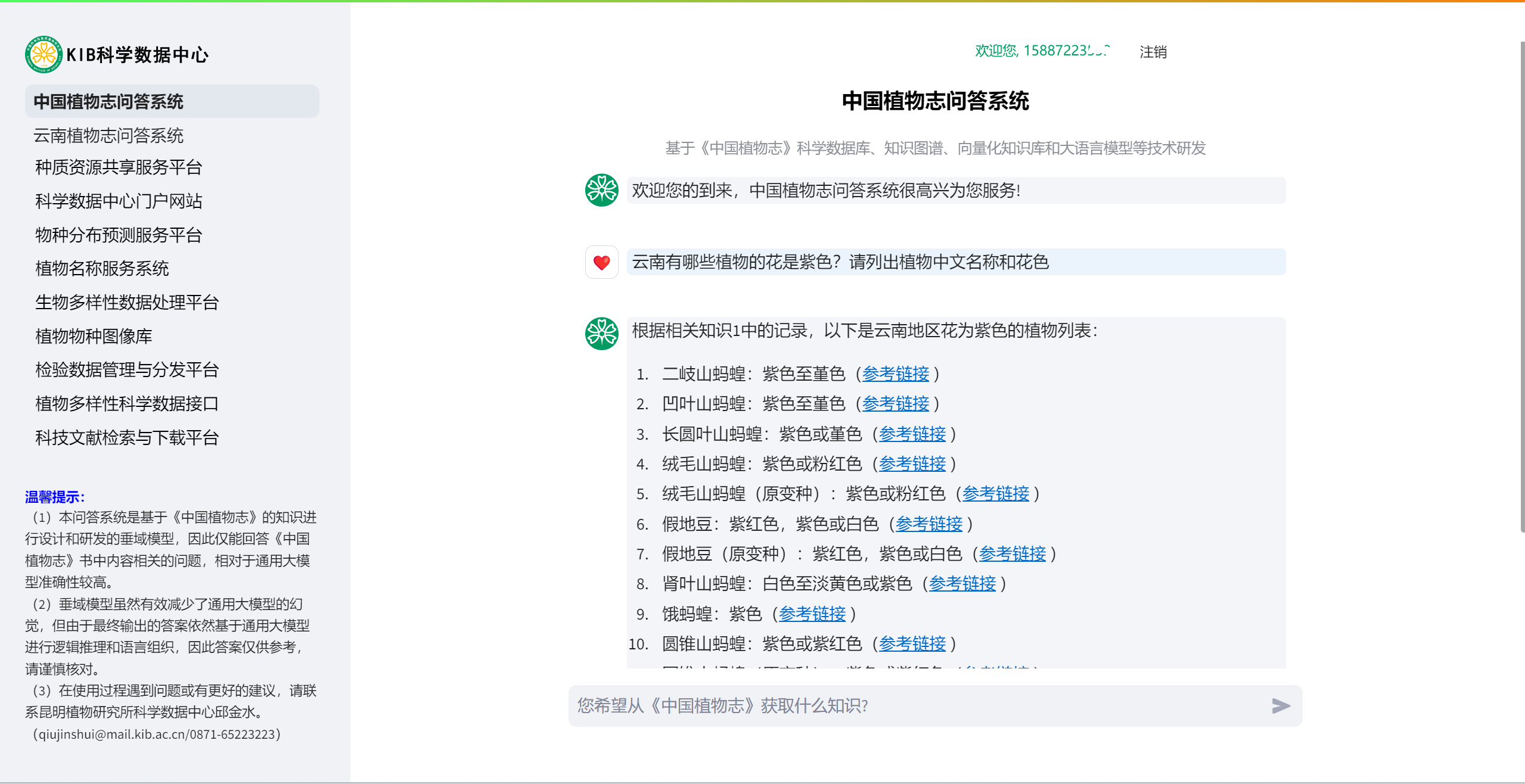Screen dimensions: 1525x784
Task: Open 参考链接 for 二岐山蚂蝗
Action: (x=895, y=374)
